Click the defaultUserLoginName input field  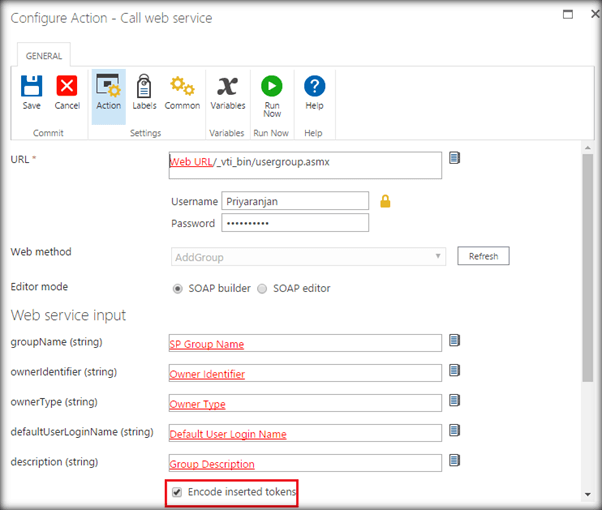coord(305,433)
